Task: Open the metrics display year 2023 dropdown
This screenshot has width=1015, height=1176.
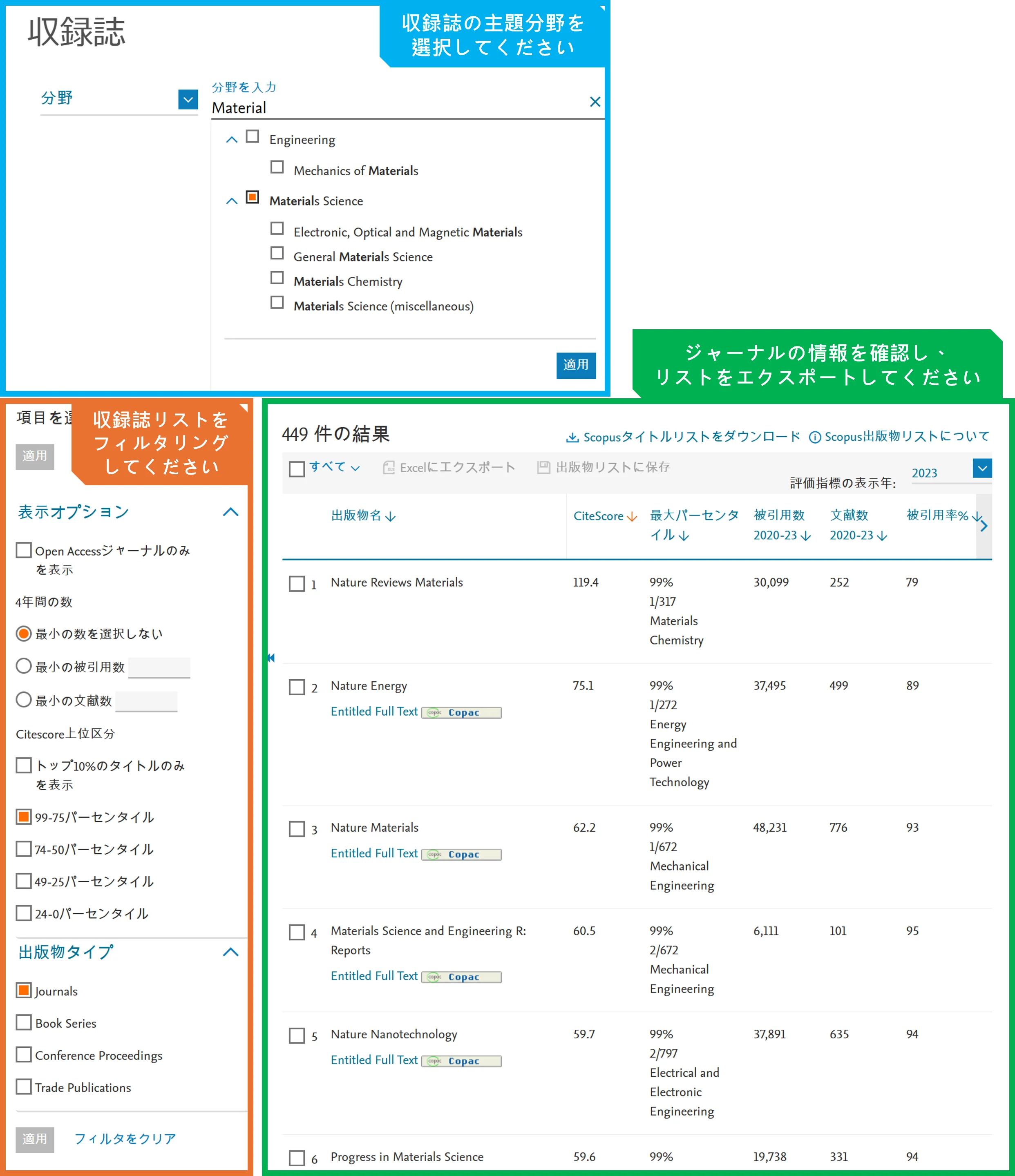Action: point(982,468)
